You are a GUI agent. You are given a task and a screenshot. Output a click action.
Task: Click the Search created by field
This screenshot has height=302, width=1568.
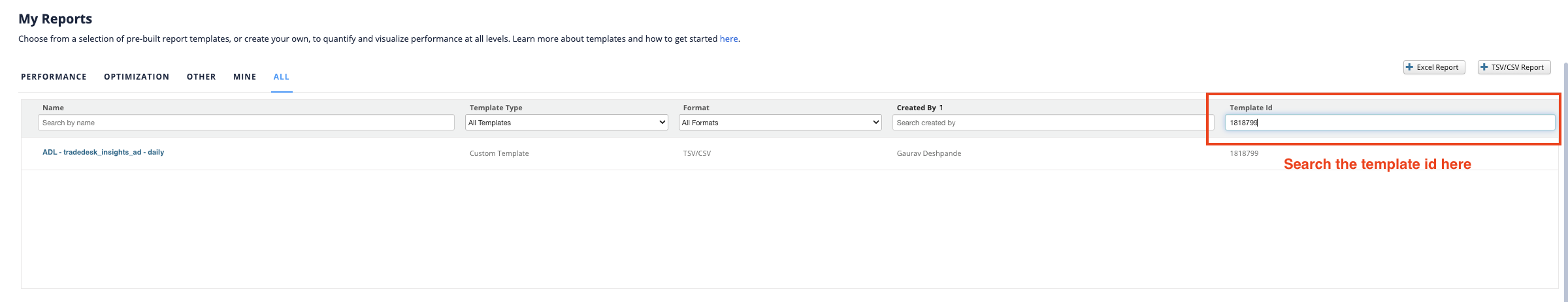click(x=1053, y=123)
